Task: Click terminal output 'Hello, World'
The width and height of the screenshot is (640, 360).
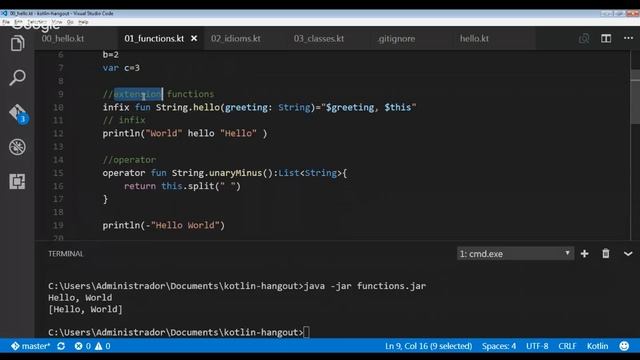Action: tap(80, 298)
